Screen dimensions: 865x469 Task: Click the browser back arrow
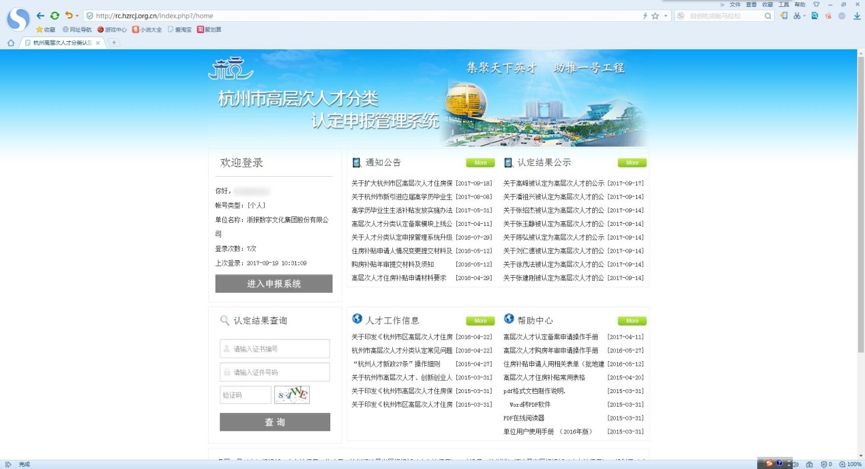[x=40, y=15]
